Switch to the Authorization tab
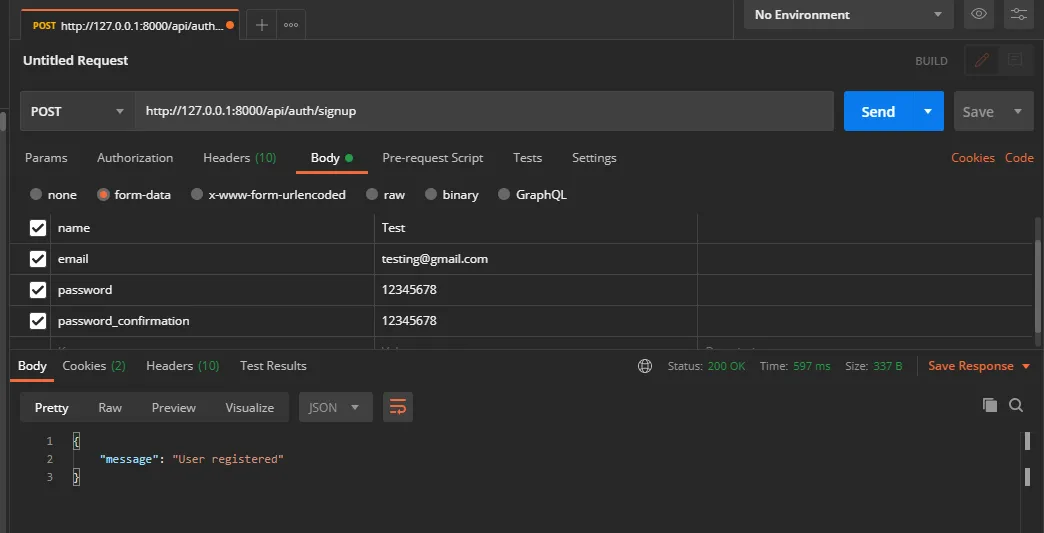This screenshot has height=533, width=1044. coord(135,158)
